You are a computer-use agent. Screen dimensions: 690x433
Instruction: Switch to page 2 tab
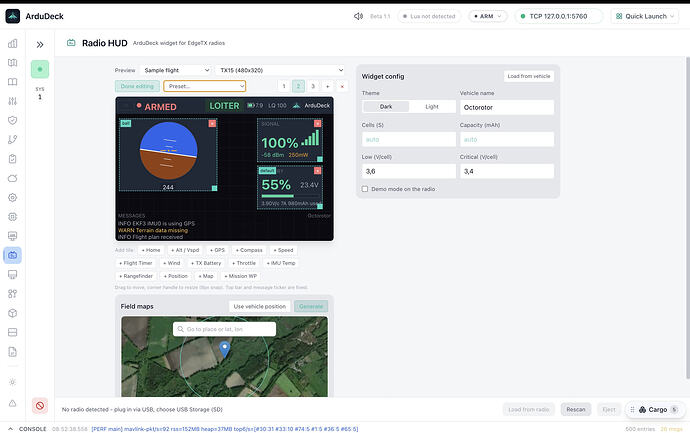pos(298,86)
